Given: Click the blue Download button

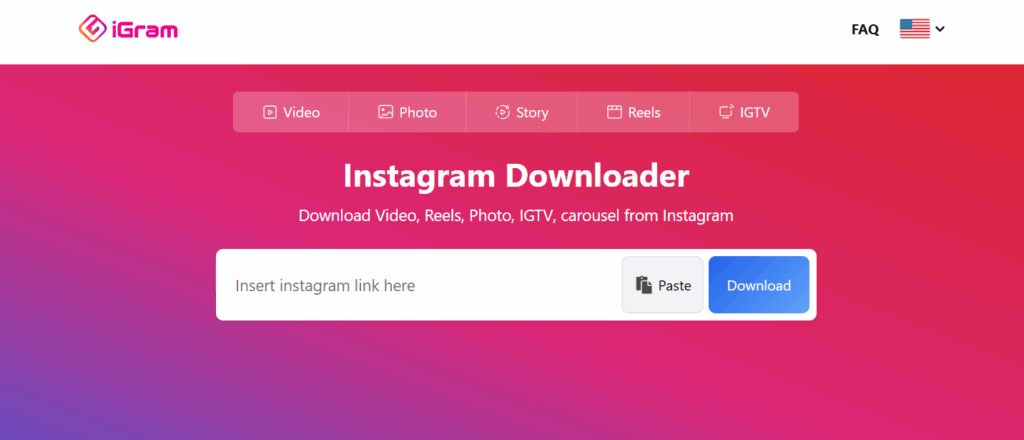Looking at the screenshot, I should (759, 285).
